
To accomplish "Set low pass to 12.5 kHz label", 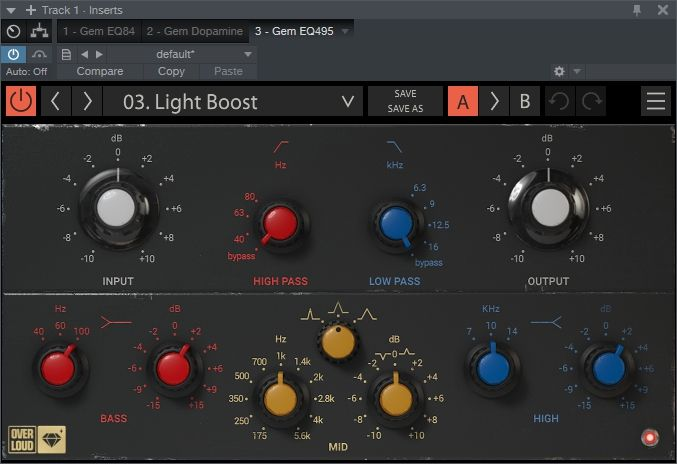I will tap(440, 224).
